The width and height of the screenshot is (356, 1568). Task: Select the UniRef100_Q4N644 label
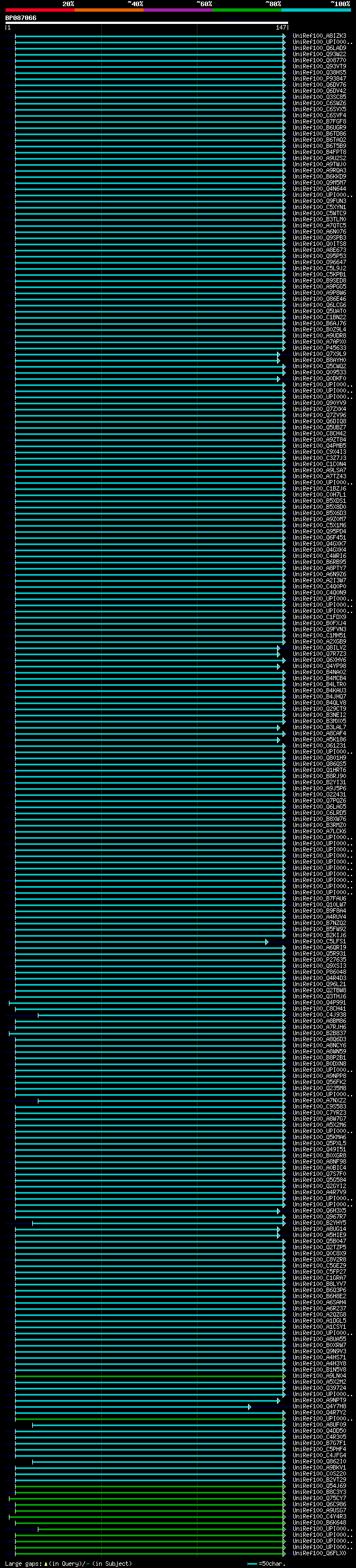pyautogui.click(x=319, y=189)
